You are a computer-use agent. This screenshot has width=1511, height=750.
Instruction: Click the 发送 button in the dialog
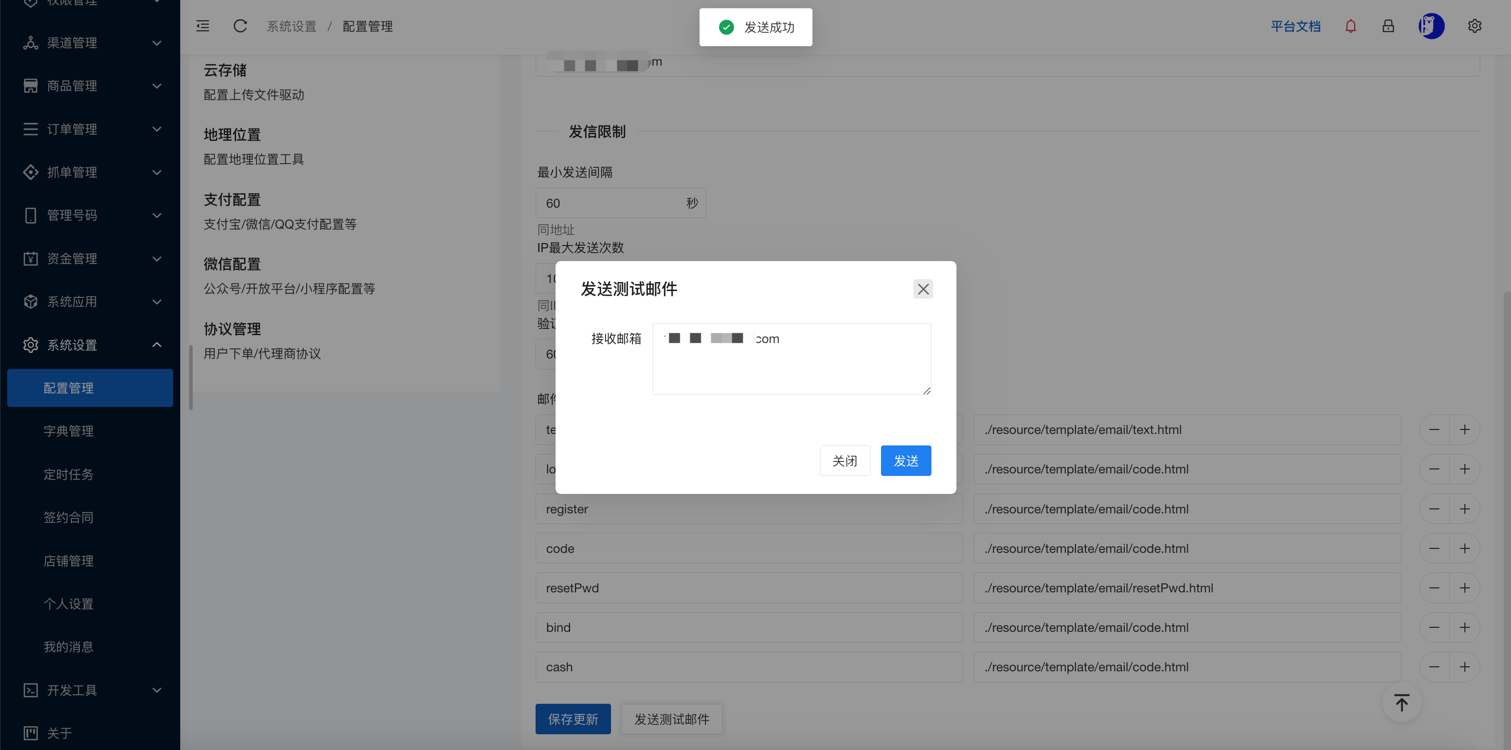[905, 461]
